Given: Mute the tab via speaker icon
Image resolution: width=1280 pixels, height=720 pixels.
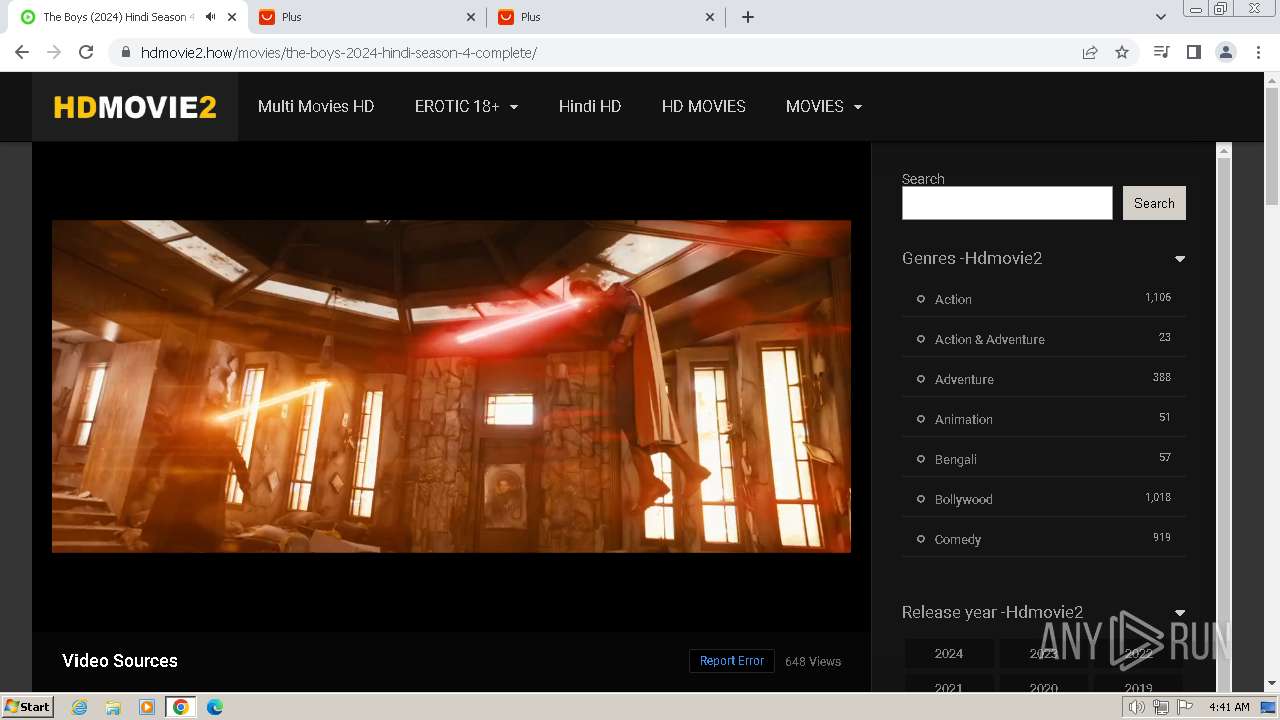Looking at the screenshot, I should click(x=210, y=17).
